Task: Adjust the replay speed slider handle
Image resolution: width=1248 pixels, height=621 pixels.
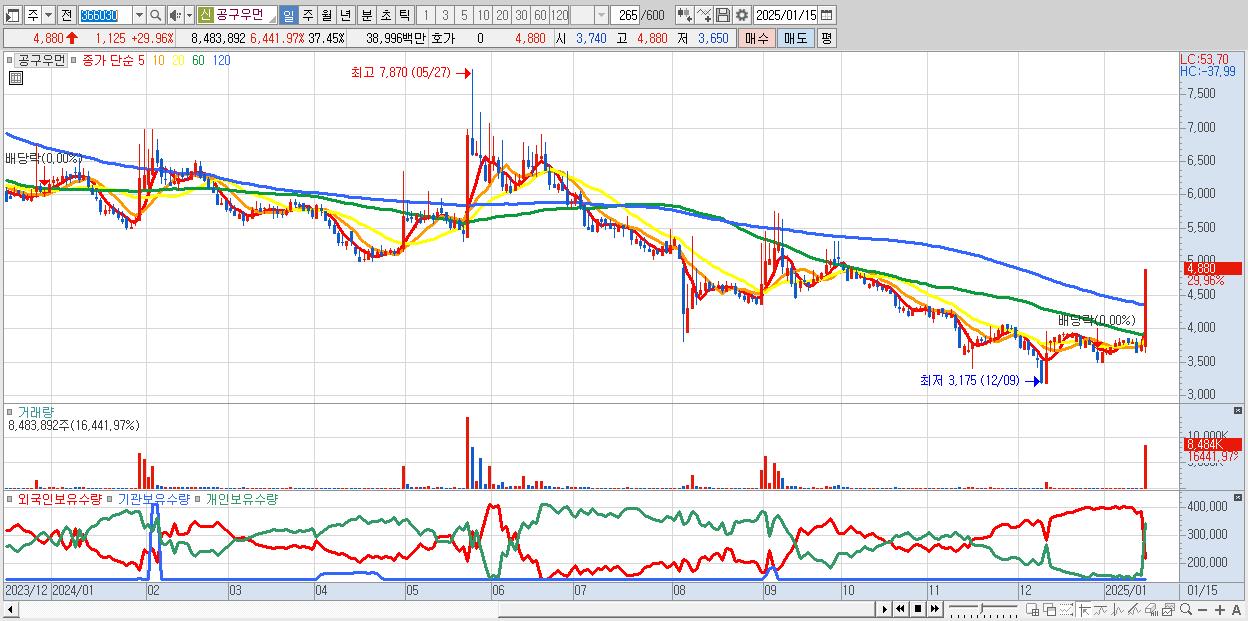Action: tap(981, 608)
